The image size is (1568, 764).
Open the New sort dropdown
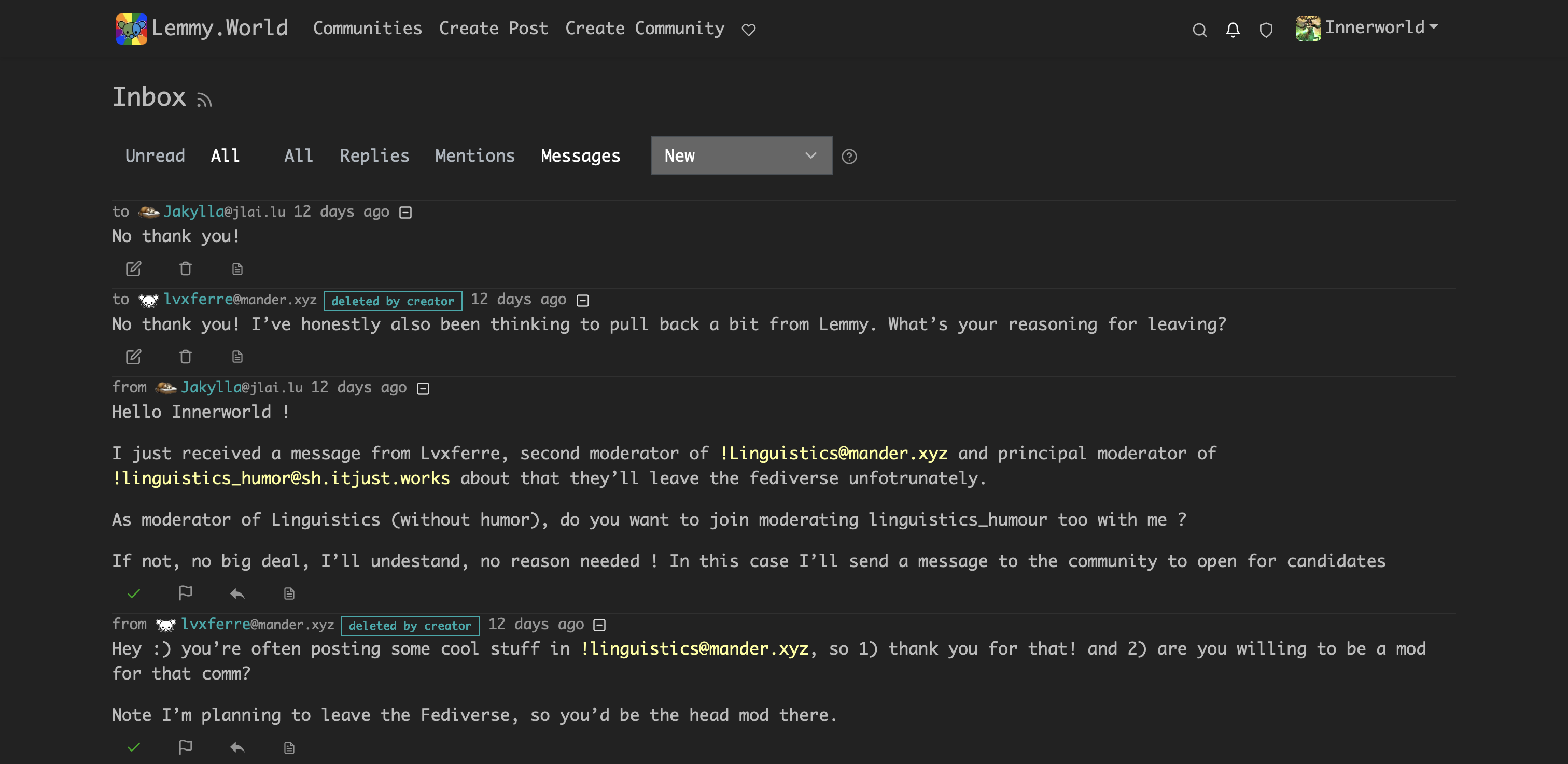[741, 155]
